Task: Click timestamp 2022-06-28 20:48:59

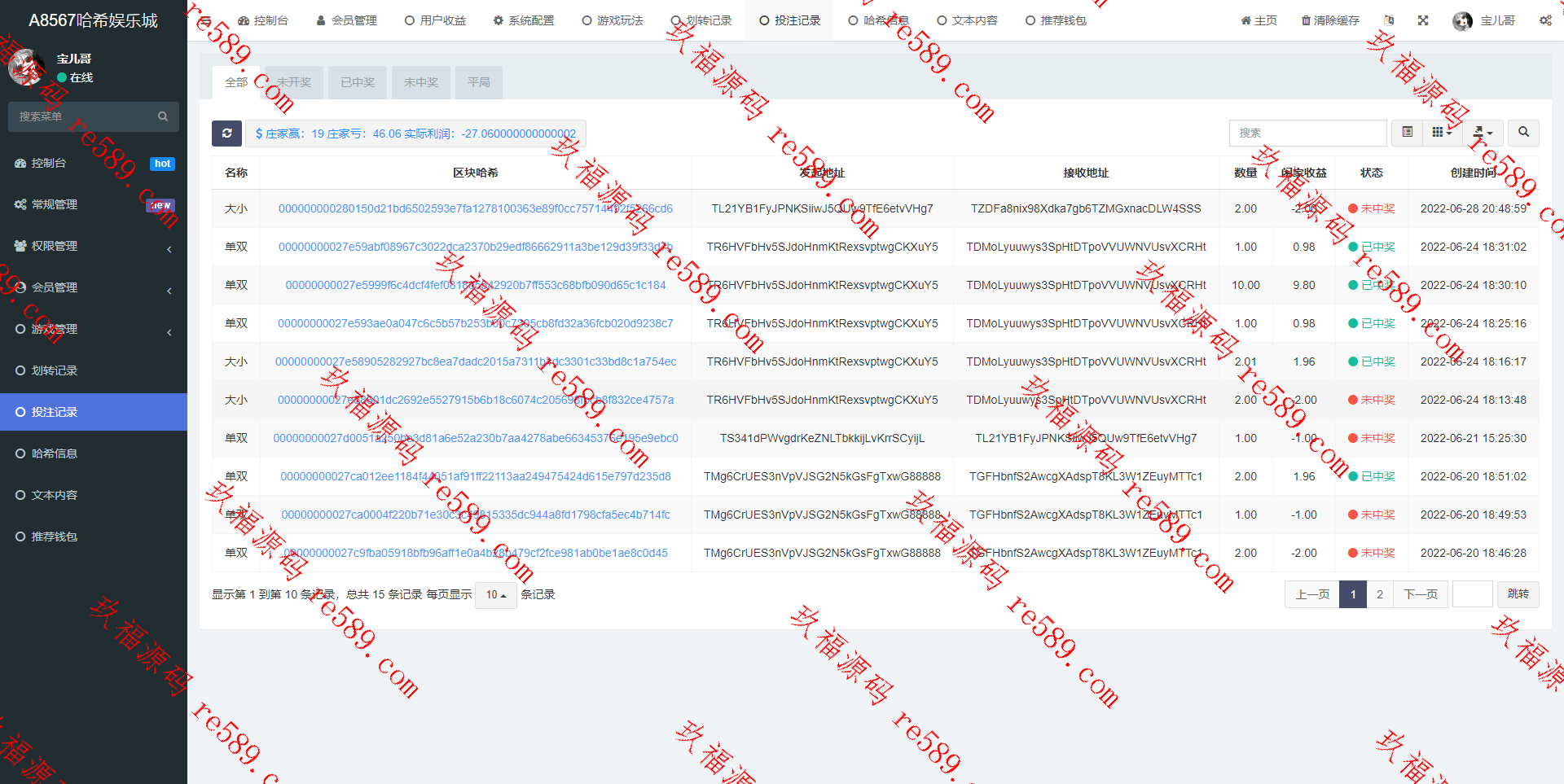Action: (1474, 208)
